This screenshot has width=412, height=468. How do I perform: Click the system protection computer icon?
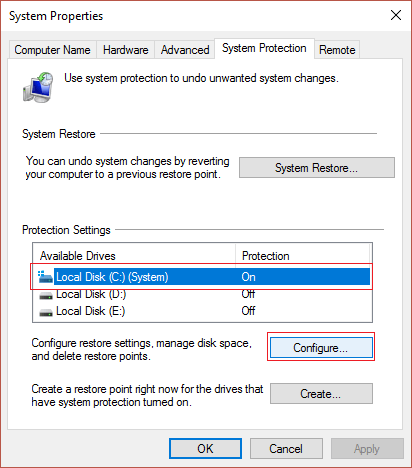(x=38, y=87)
